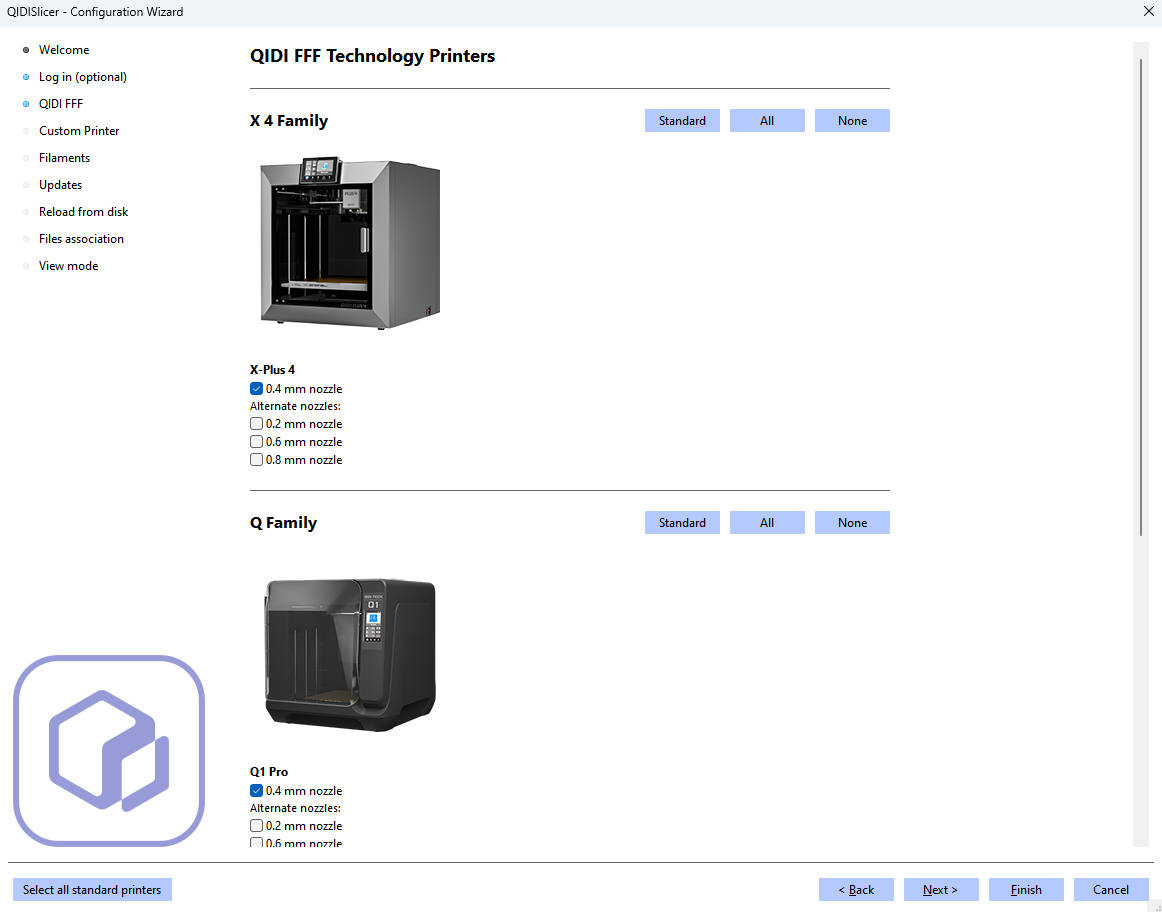Go to Custom Printer page
Screen dimensions: 1162x912
(79, 131)
